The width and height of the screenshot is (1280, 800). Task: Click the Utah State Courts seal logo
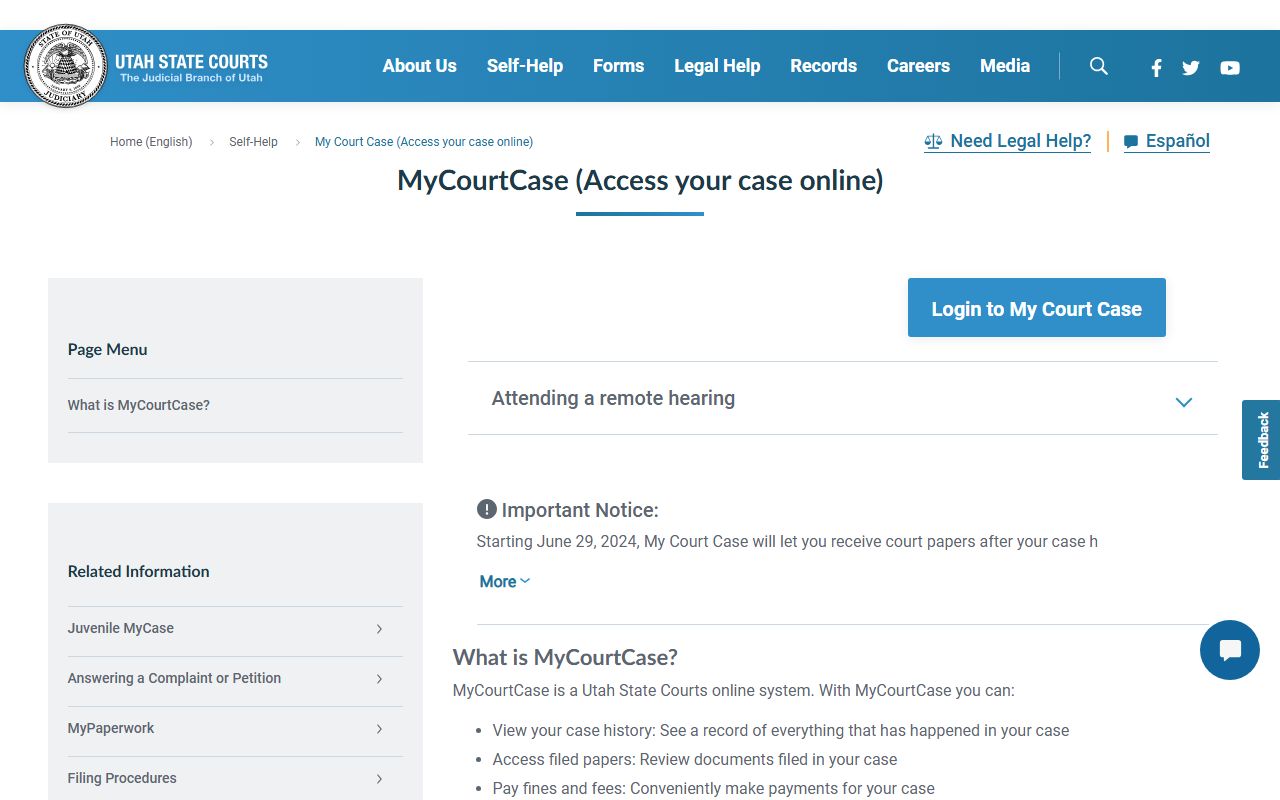pyautogui.click(x=66, y=66)
